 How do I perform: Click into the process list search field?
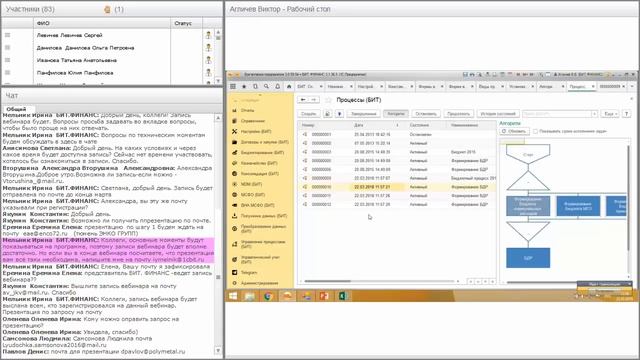pyautogui.click(x=557, y=114)
